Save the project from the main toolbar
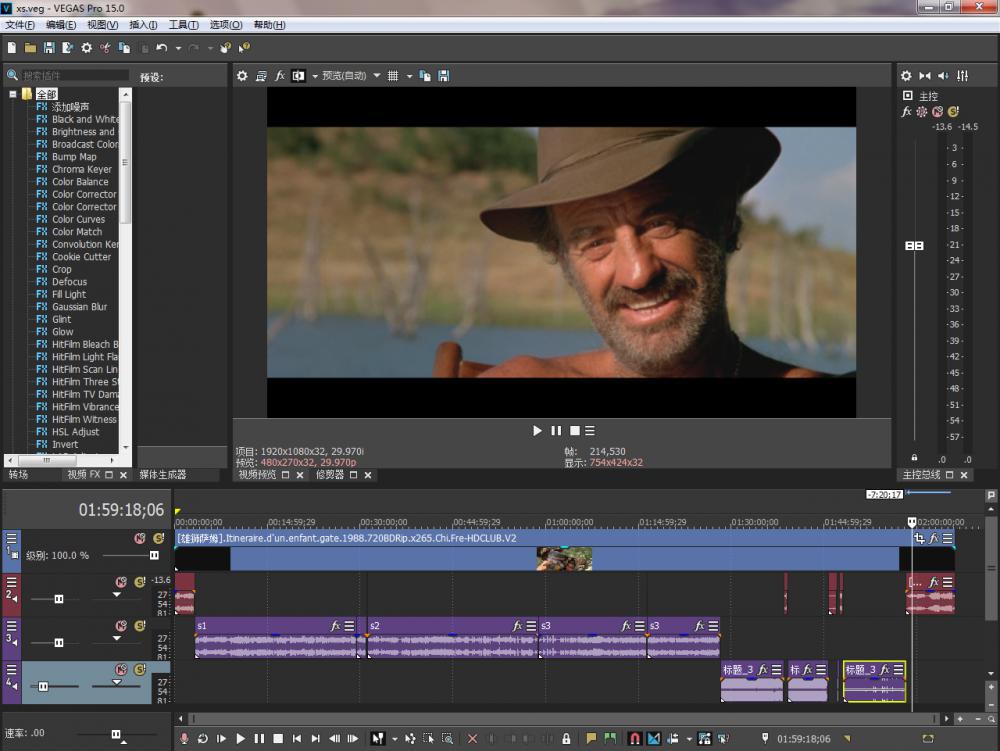 click(x=48, y=48)
